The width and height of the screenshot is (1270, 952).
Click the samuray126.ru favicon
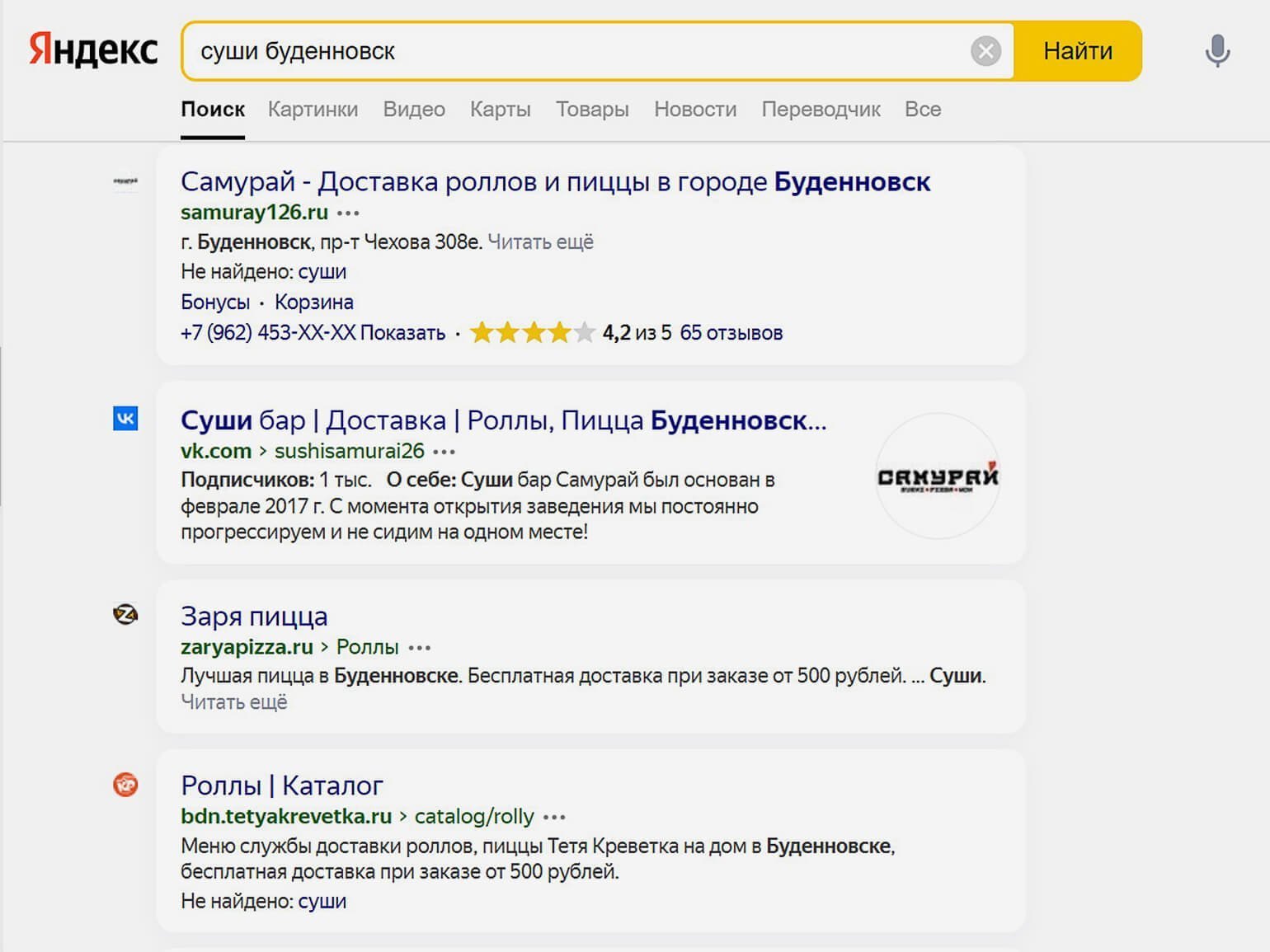tap(125, 181)
